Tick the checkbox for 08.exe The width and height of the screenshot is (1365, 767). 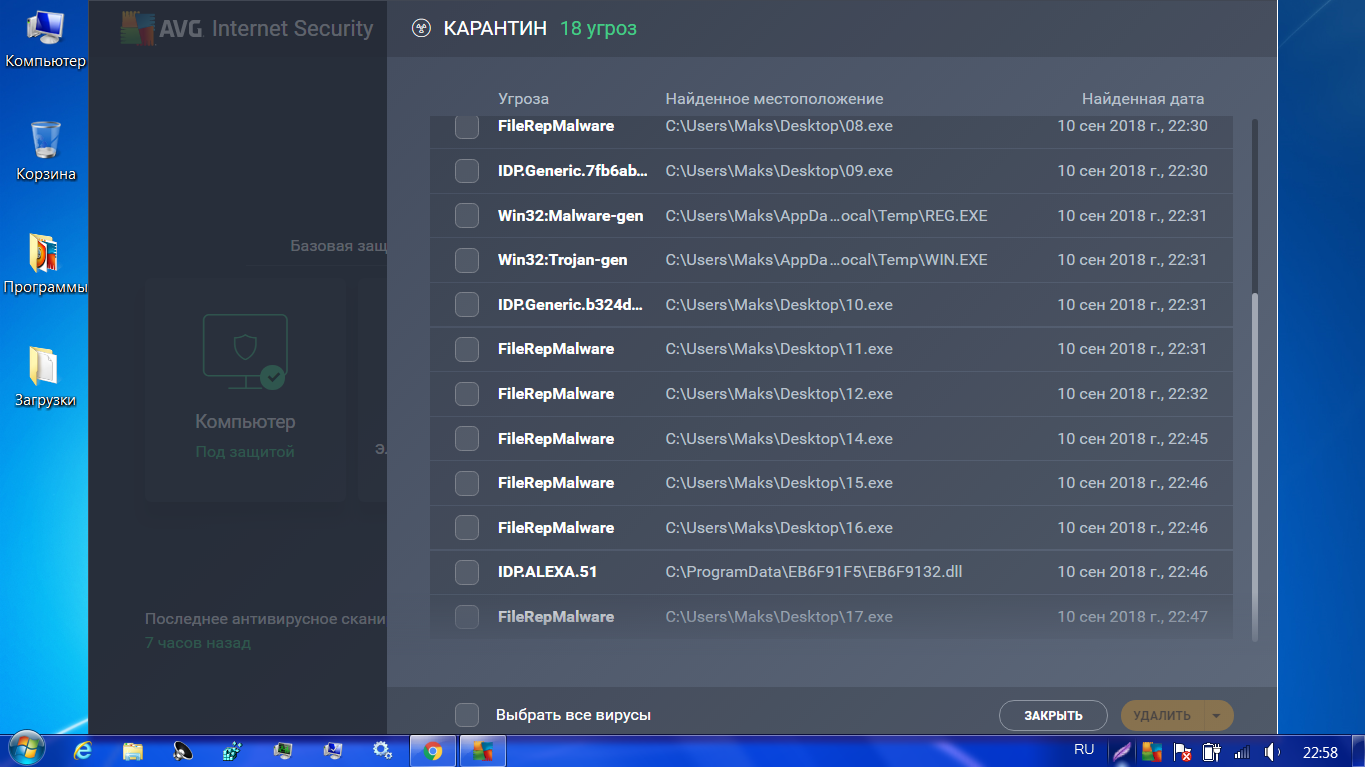point(467,127)
